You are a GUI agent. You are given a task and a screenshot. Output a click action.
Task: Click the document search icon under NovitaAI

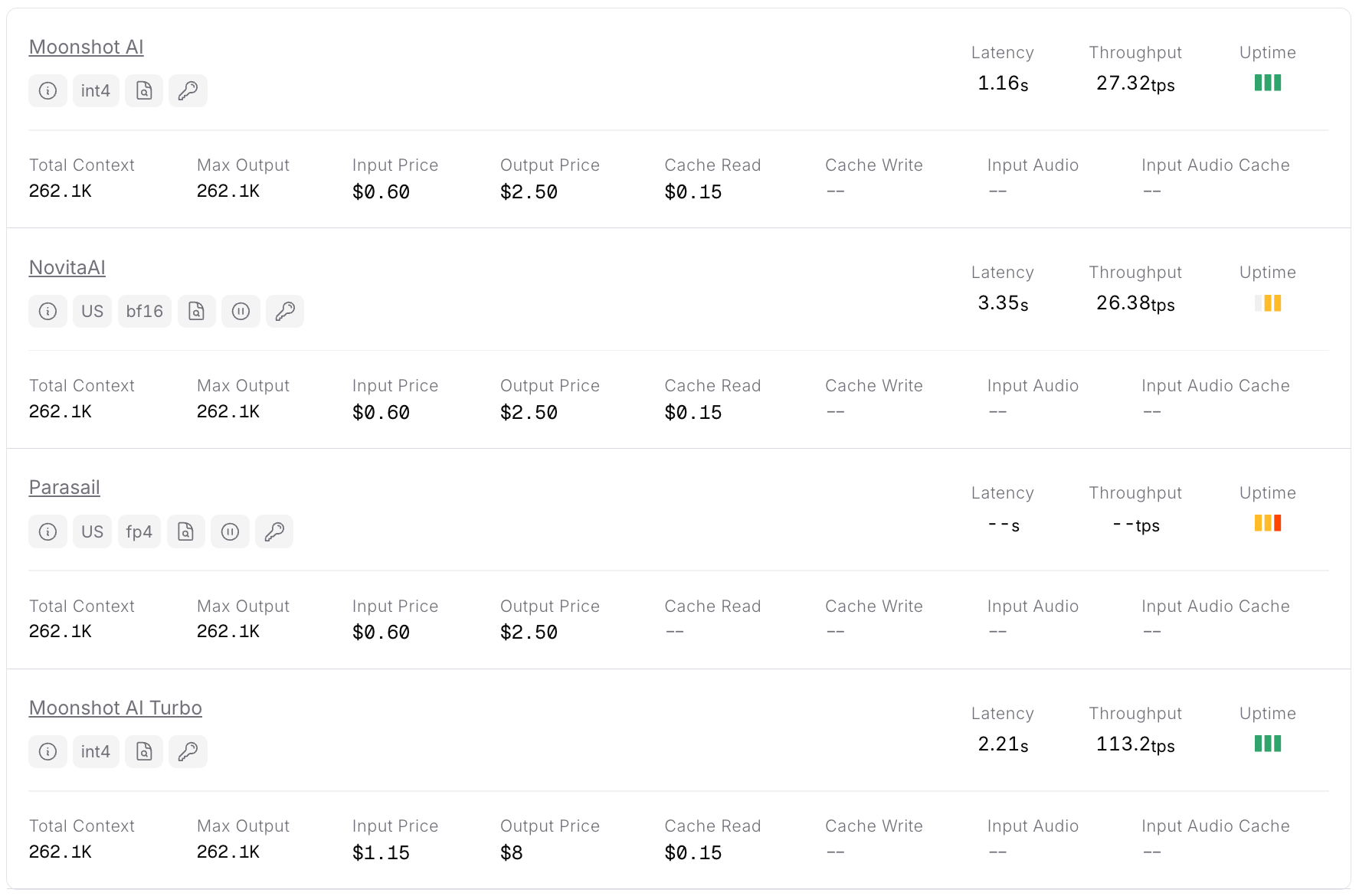[197, 312]
